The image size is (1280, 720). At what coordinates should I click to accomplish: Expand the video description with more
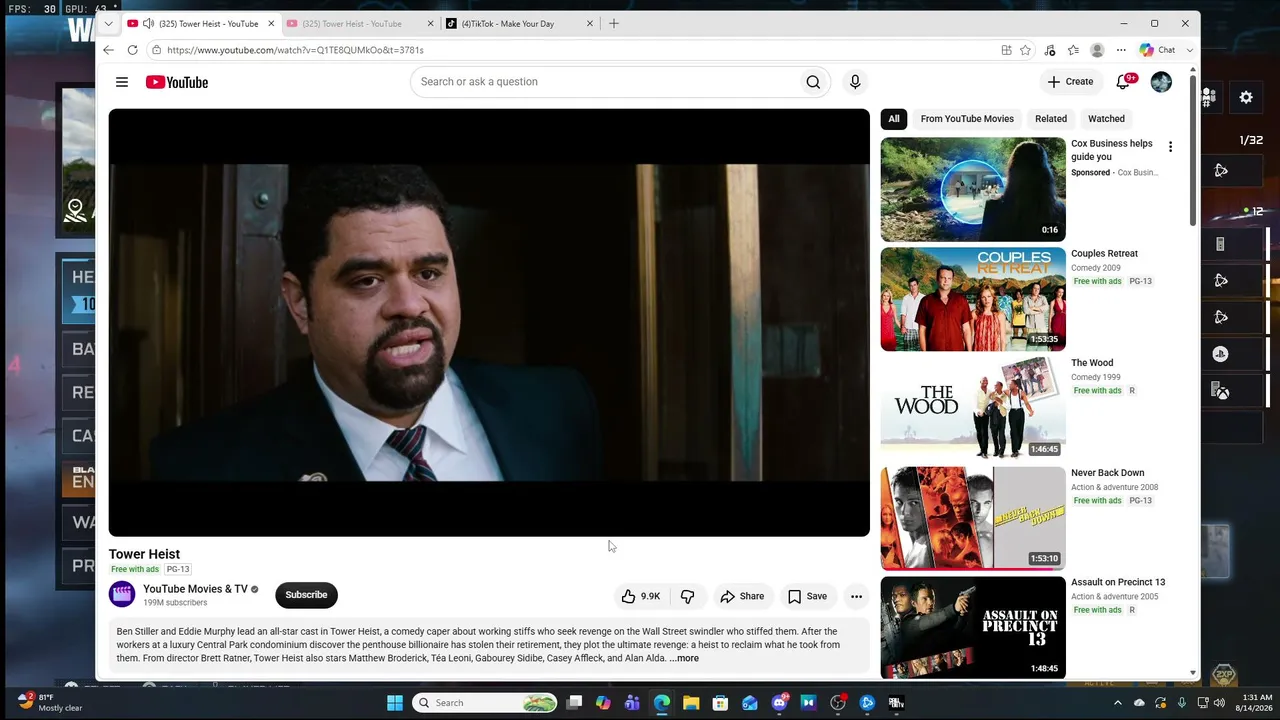tap(684, 659)
